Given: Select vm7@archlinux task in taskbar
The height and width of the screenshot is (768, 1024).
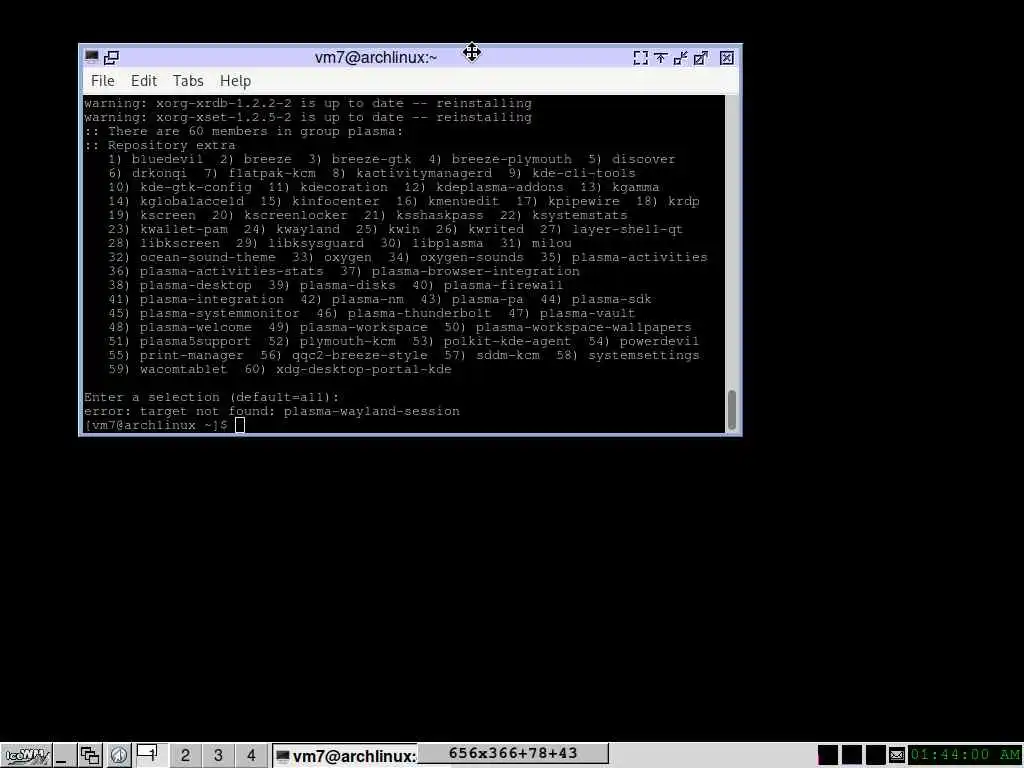Looking at the screenshot, I should pyautogui.click(x=345, y=756).
